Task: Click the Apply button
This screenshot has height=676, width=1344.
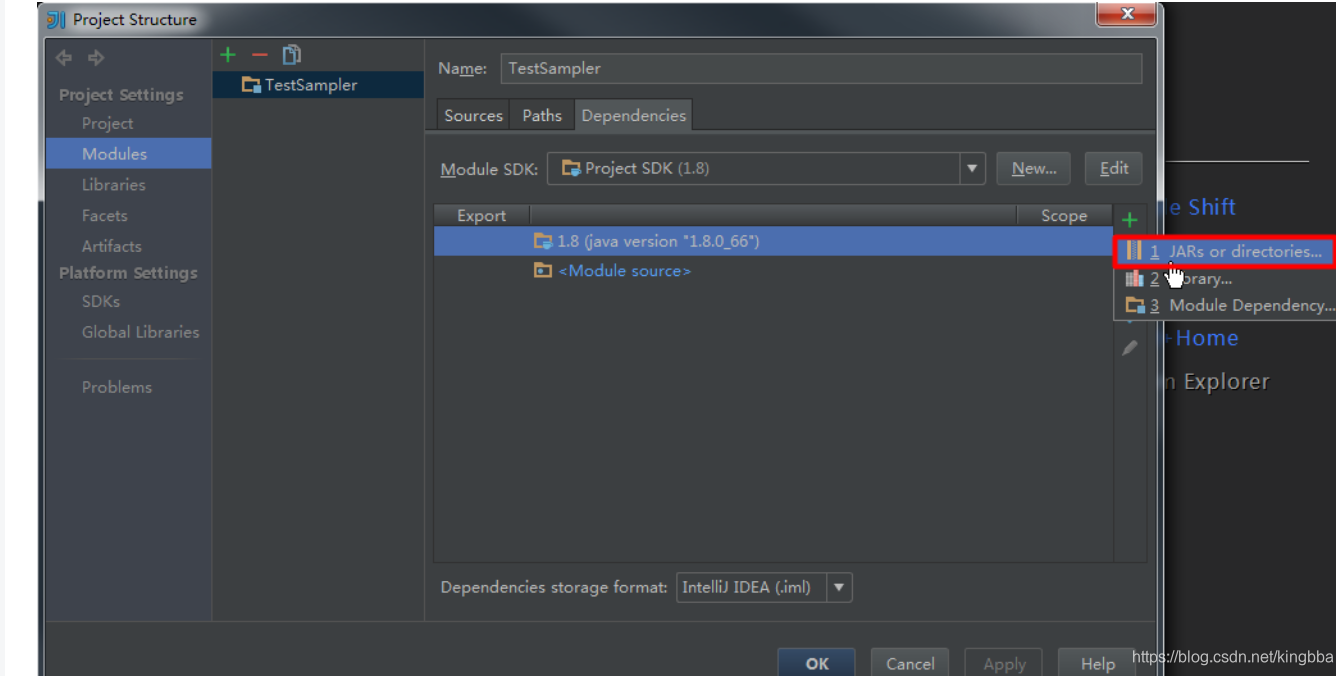Action: tap(1004, 663)
